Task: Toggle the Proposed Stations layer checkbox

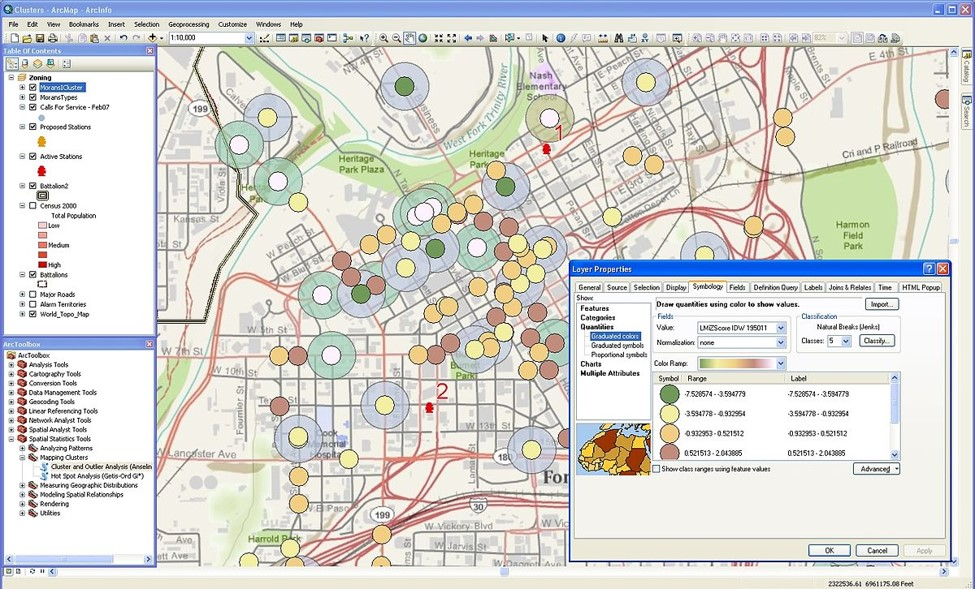Action: pyautogui.click(x=33, y=127)
